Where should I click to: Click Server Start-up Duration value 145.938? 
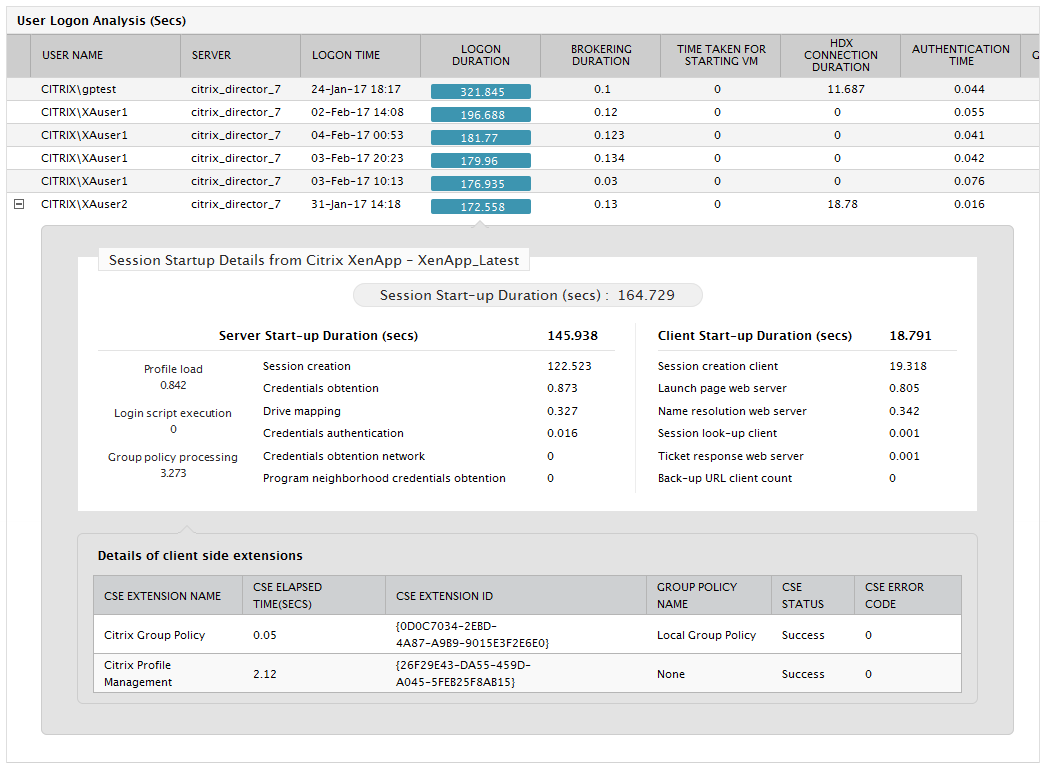(573, 336)
